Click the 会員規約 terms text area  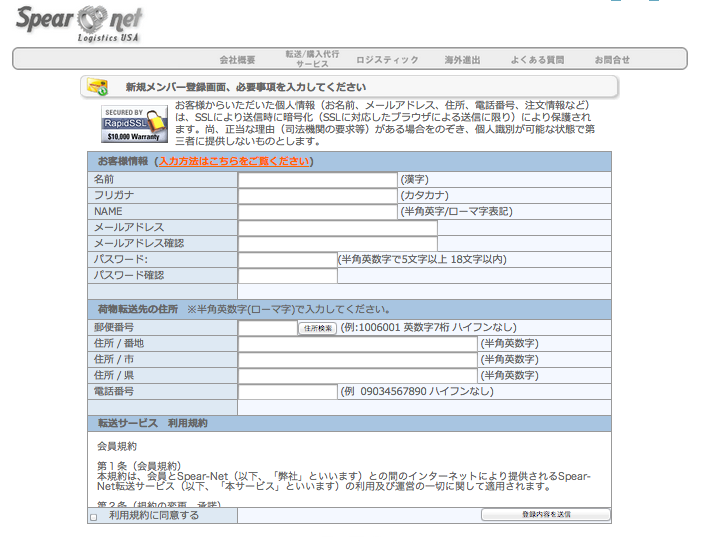(x=349, y=470)
